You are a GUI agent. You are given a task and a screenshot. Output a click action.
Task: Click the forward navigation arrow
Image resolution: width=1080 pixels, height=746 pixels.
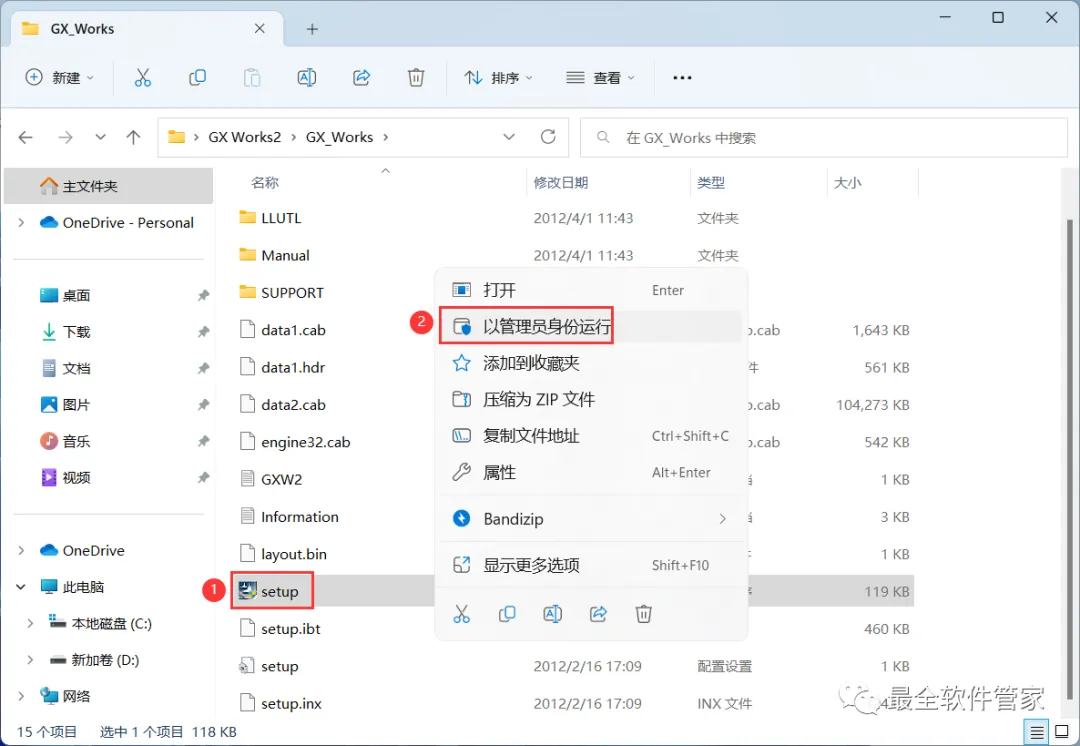[x=65, y=138]
